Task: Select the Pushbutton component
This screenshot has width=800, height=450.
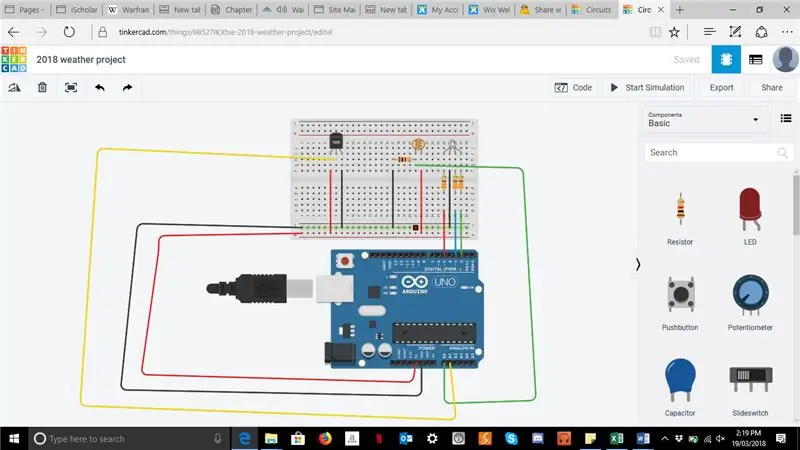Action: click(x=680, y=303)
